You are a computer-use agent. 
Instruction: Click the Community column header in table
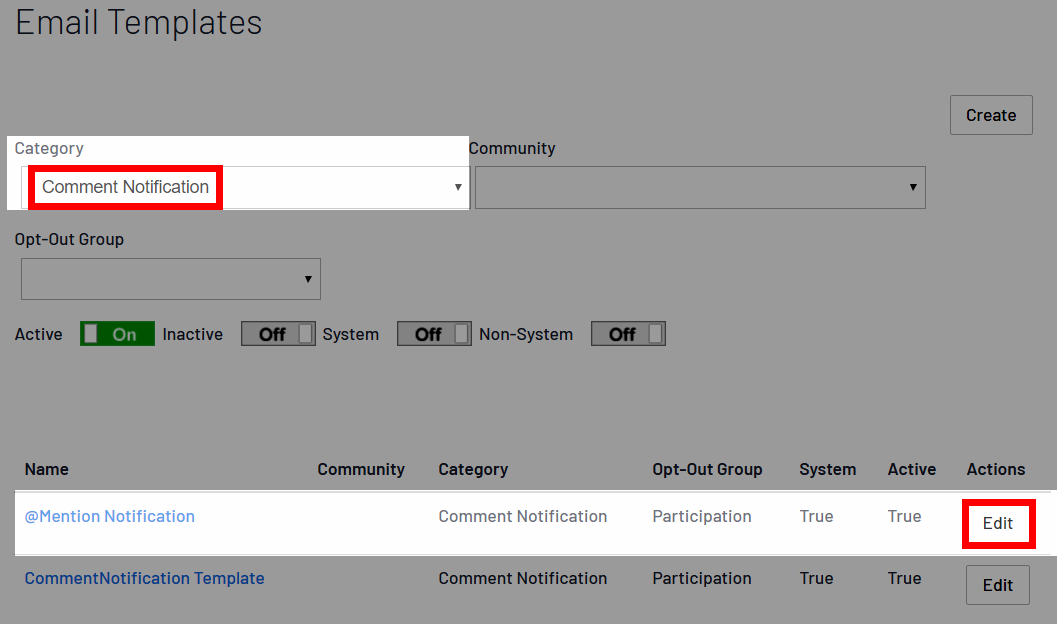361,469
